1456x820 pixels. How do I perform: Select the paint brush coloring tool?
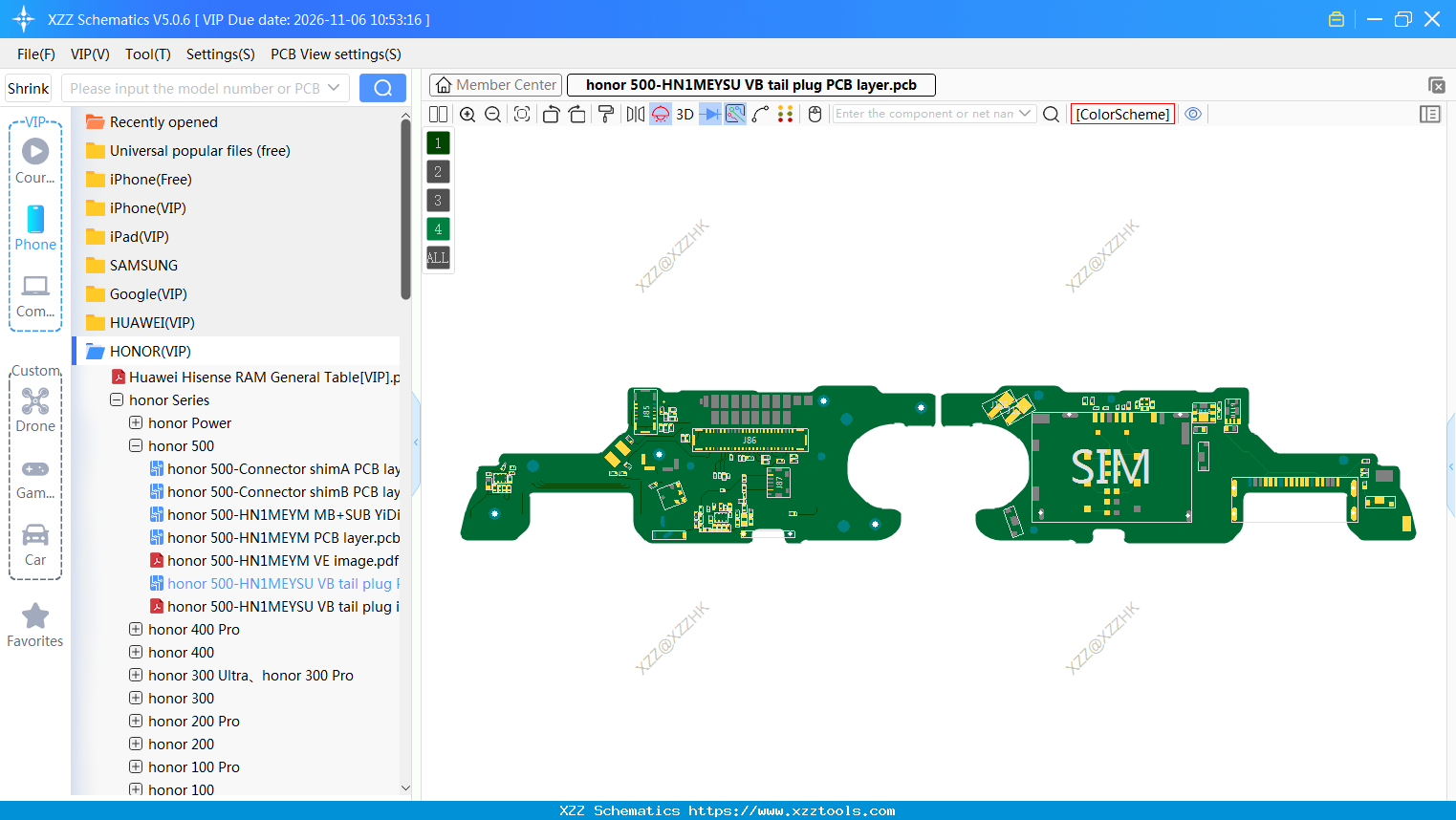point(605,114)
